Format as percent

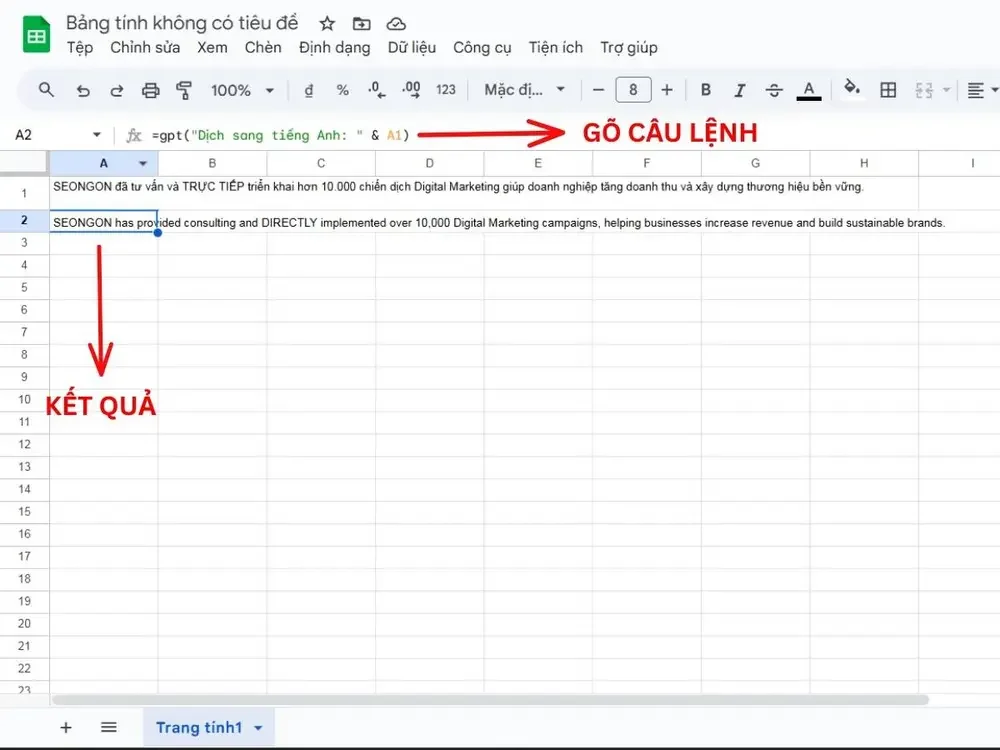click(x=342, y=91)
